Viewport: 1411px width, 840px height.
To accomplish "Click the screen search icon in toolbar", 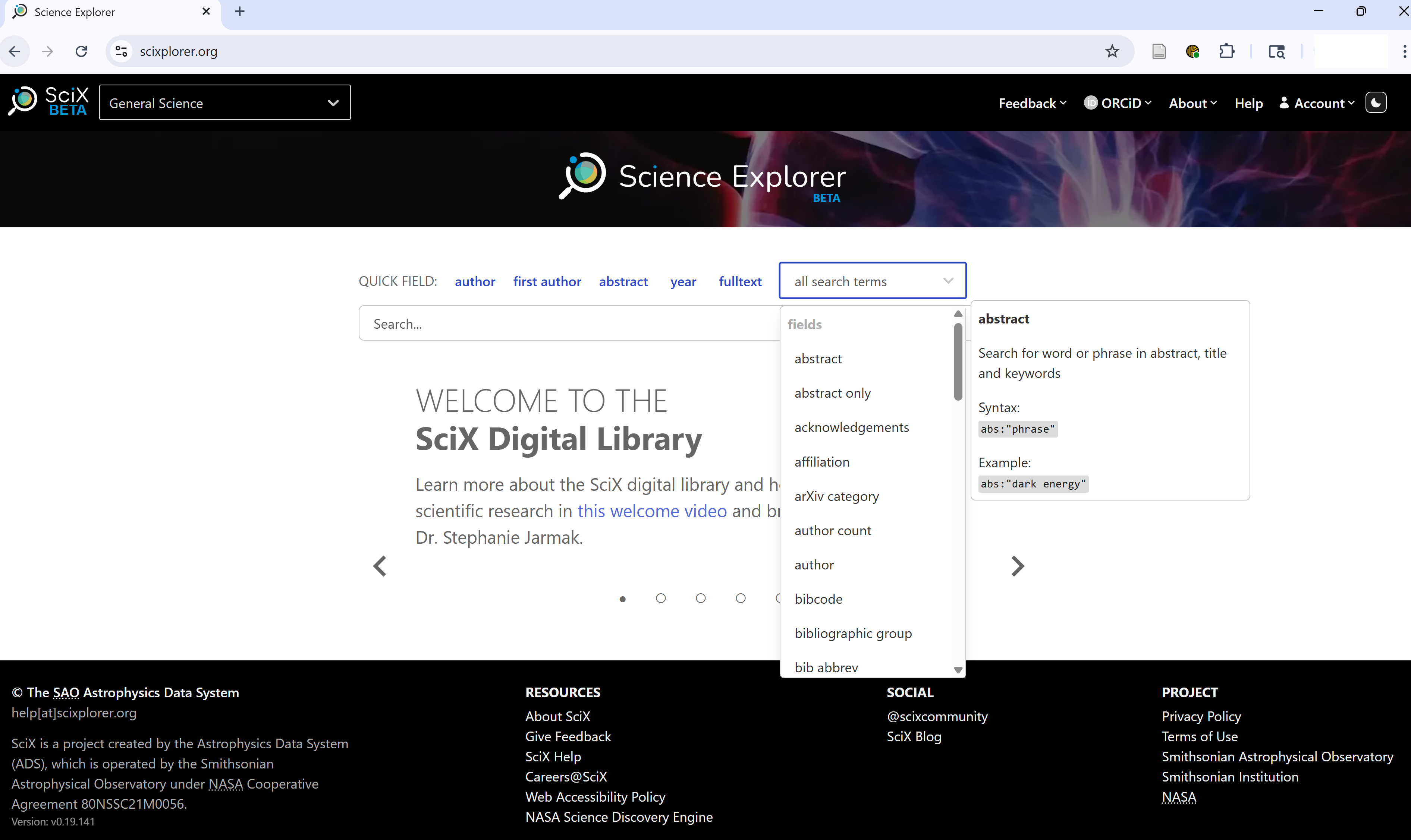I will tap(1276, 51).
